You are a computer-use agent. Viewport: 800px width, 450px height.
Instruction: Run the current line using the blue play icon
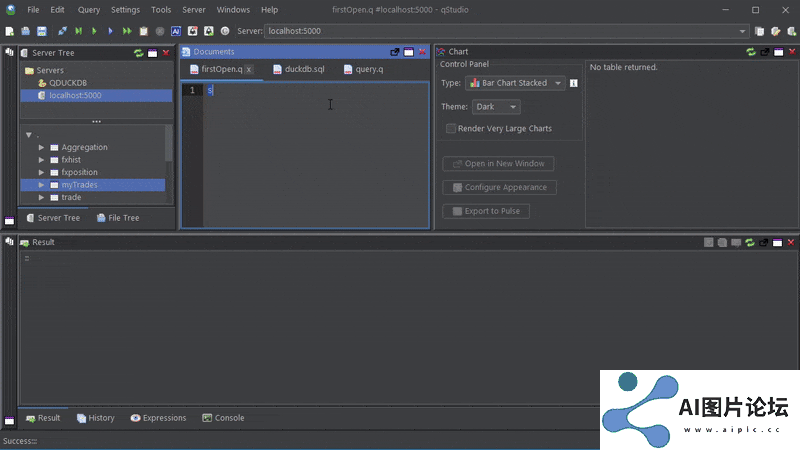pos(110,31)
